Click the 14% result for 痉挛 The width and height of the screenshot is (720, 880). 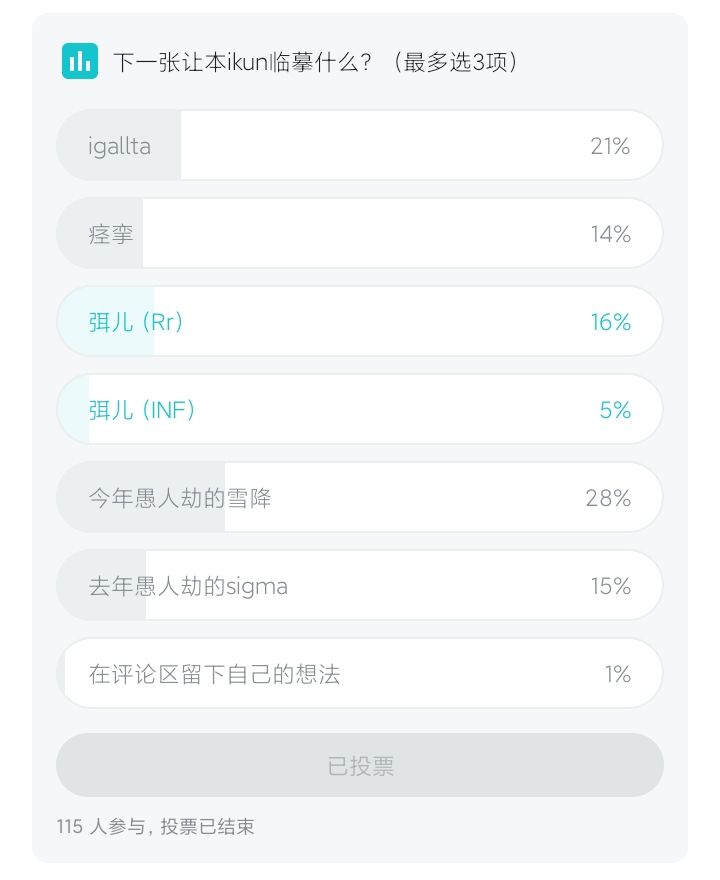coord(610,234)
